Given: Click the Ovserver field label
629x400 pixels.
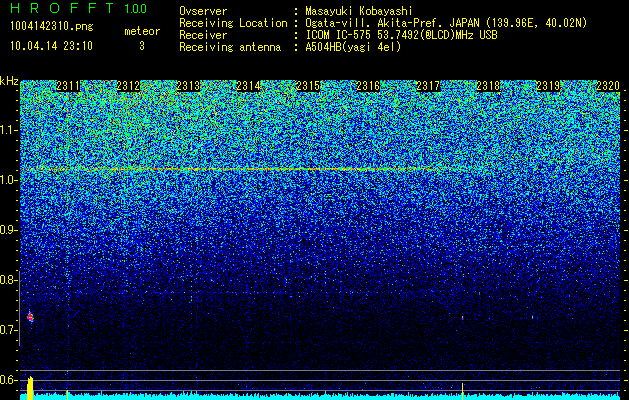Looking at the screenshot, I should [x=203, y=11].
